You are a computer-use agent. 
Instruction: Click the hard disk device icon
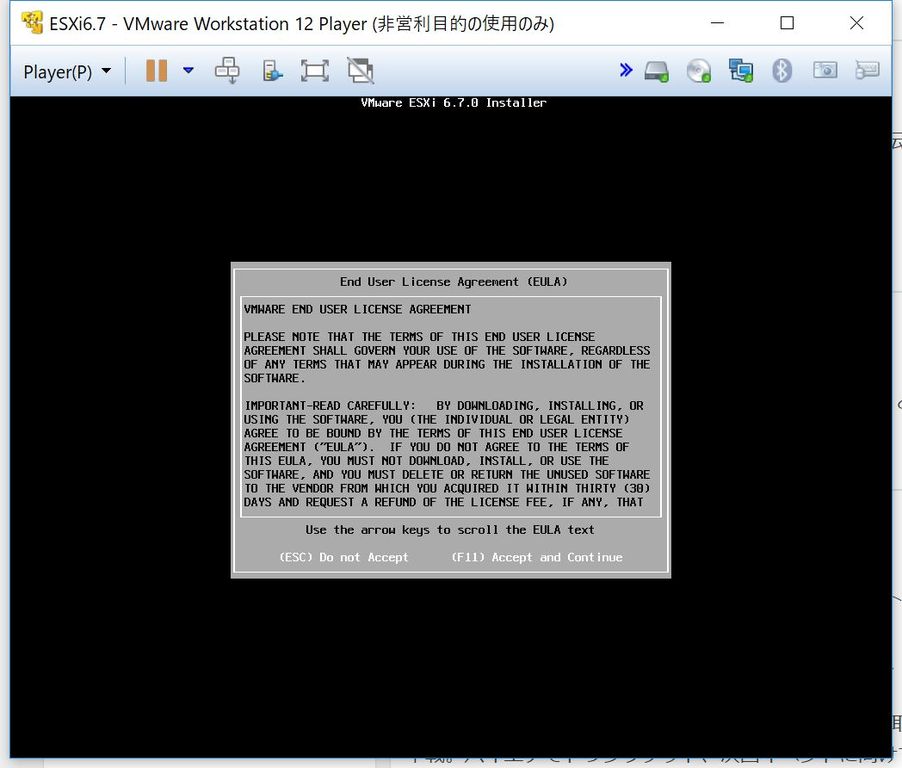click(656, 71)
